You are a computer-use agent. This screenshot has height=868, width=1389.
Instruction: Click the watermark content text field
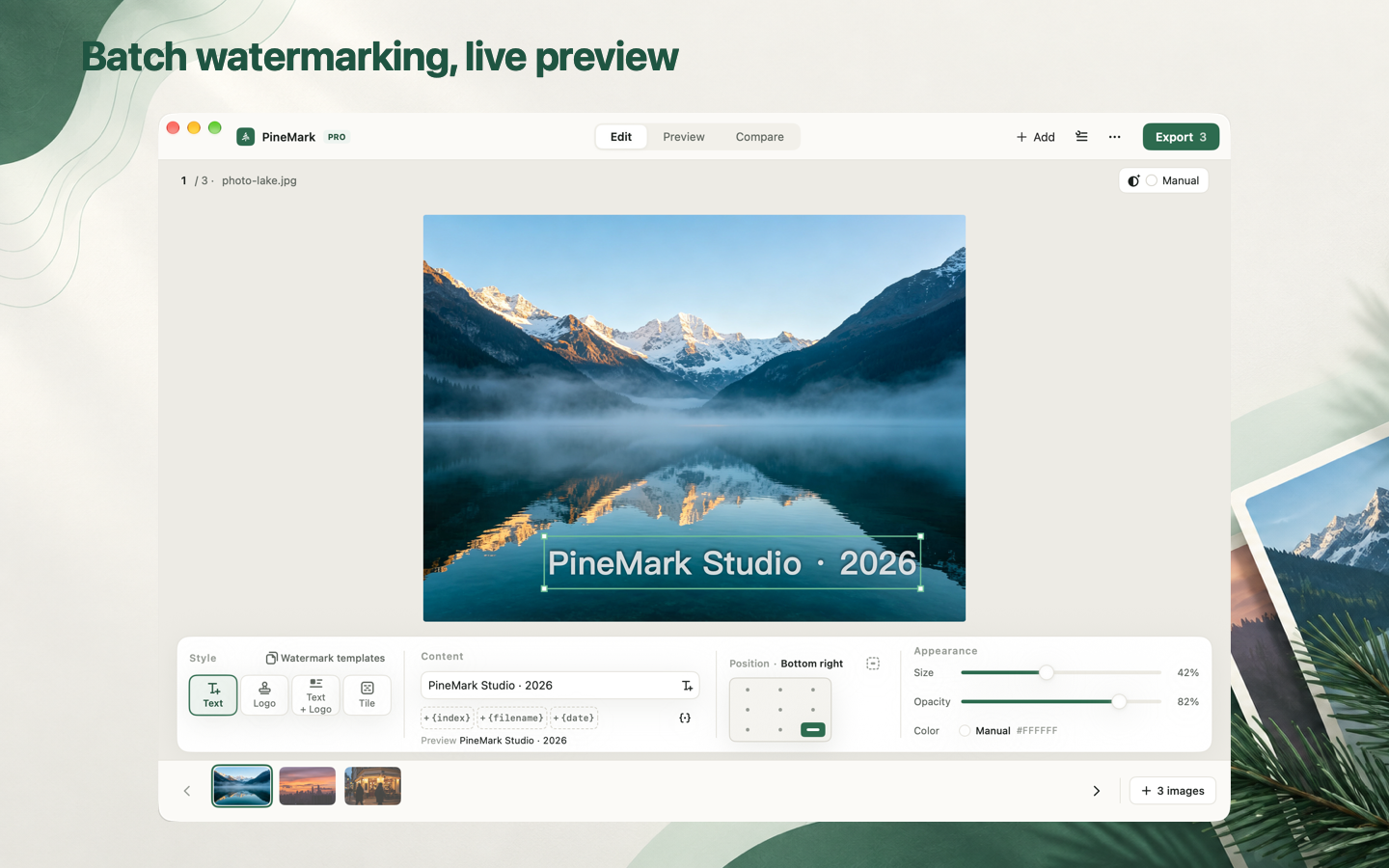559,686
